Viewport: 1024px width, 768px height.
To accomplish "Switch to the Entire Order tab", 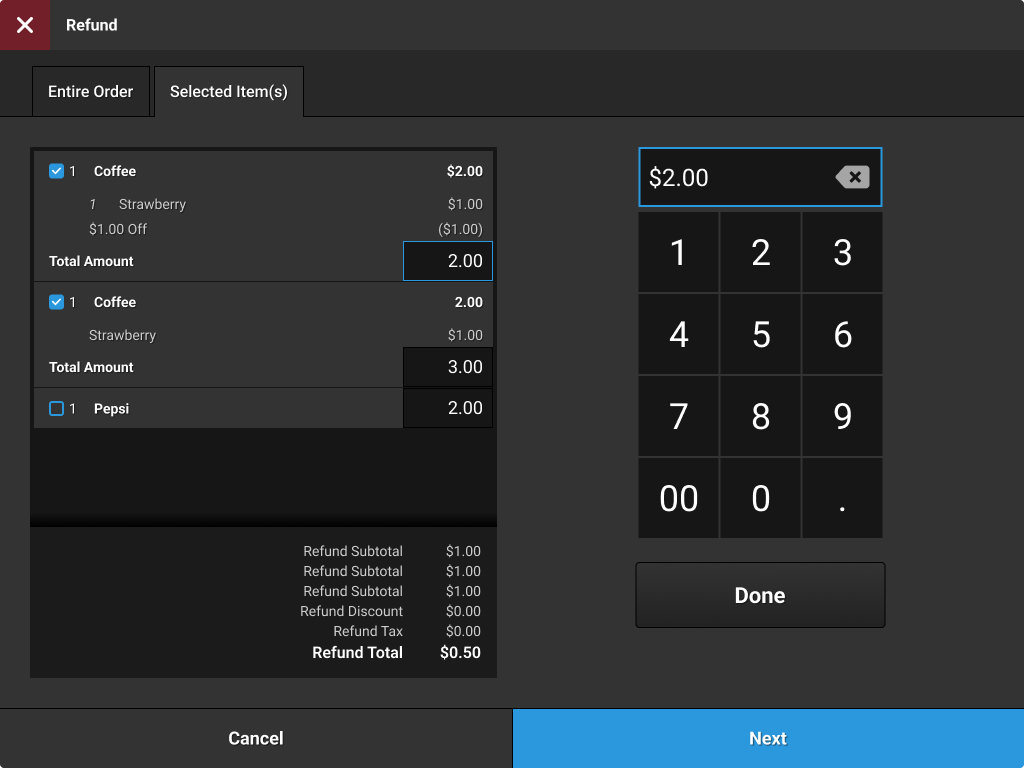I will coord(91,92).
